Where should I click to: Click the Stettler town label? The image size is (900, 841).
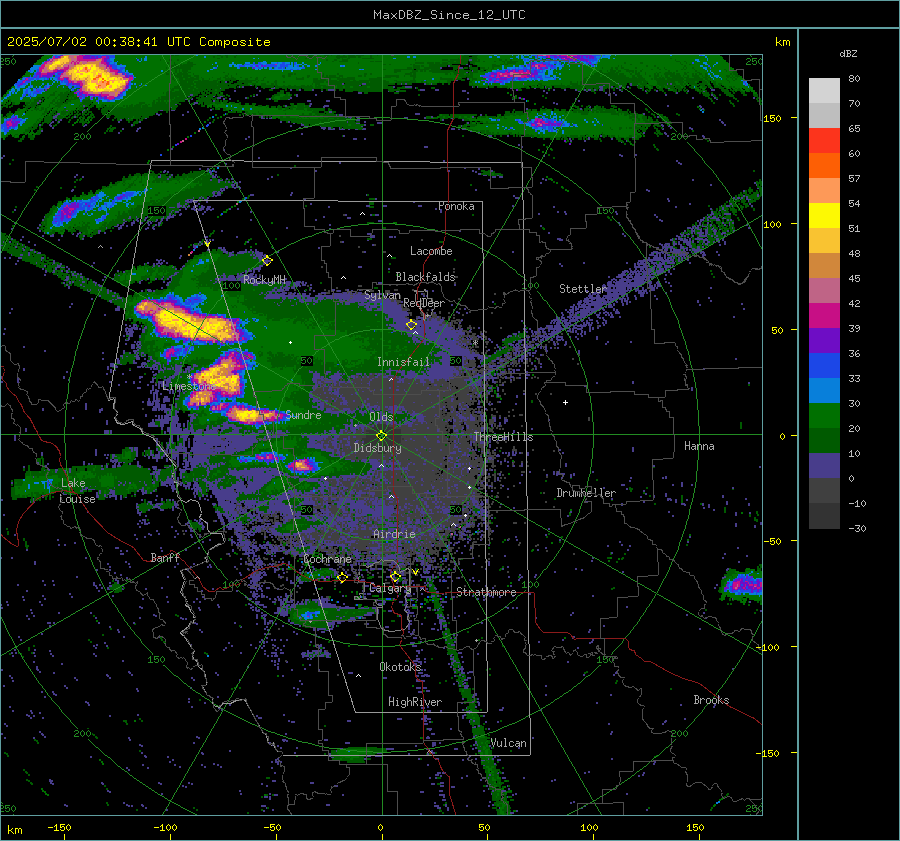(583, 289)
